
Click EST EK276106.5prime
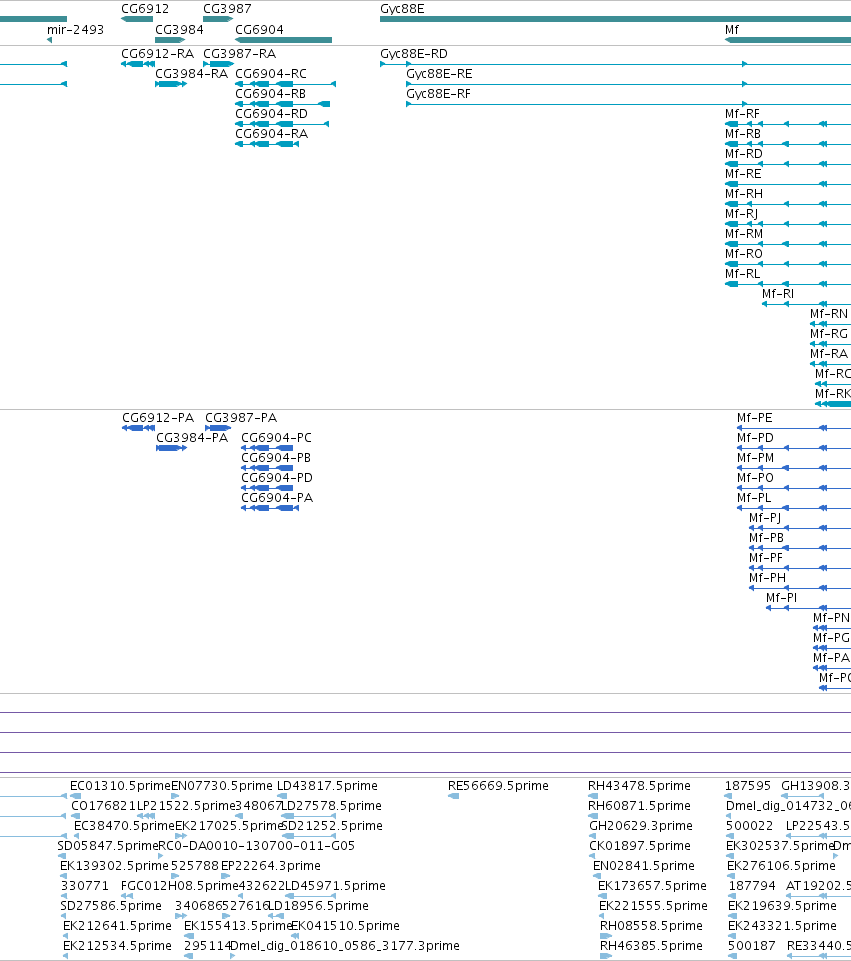pyautogui.click(x=781, y=866)
